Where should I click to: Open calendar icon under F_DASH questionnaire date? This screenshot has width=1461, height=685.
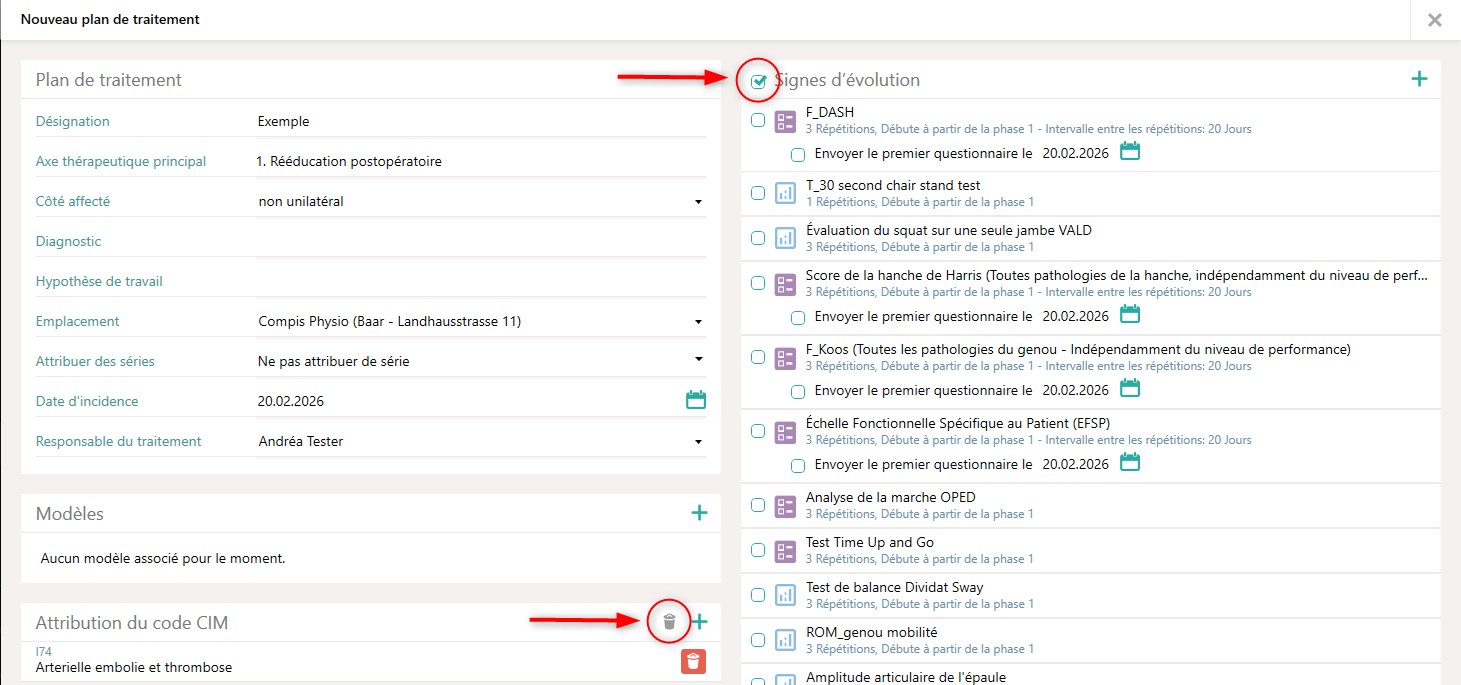pyautogui.click(x=1130, y=152)
